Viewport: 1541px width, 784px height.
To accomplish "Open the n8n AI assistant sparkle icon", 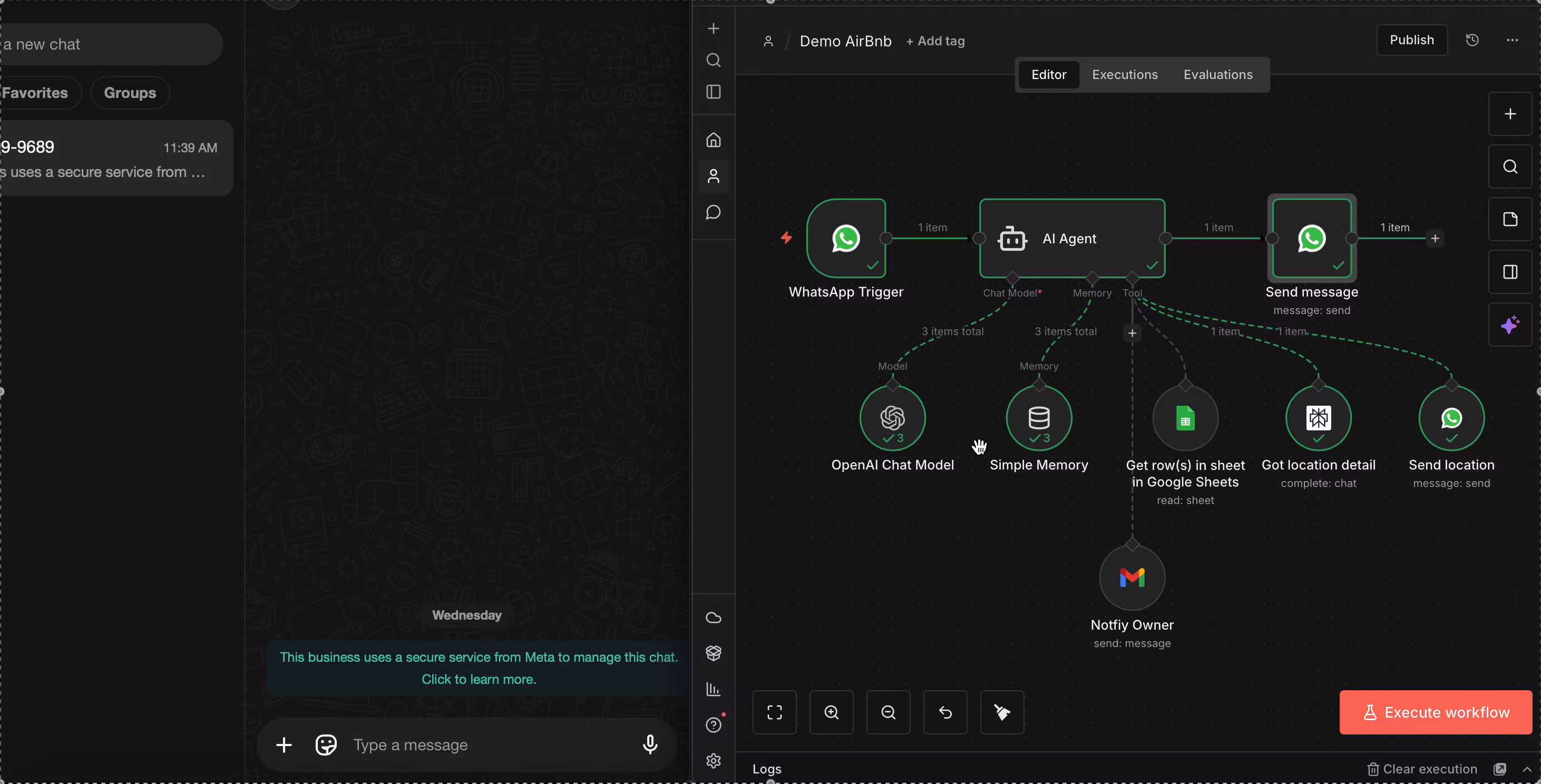I will coord(1510,325).
